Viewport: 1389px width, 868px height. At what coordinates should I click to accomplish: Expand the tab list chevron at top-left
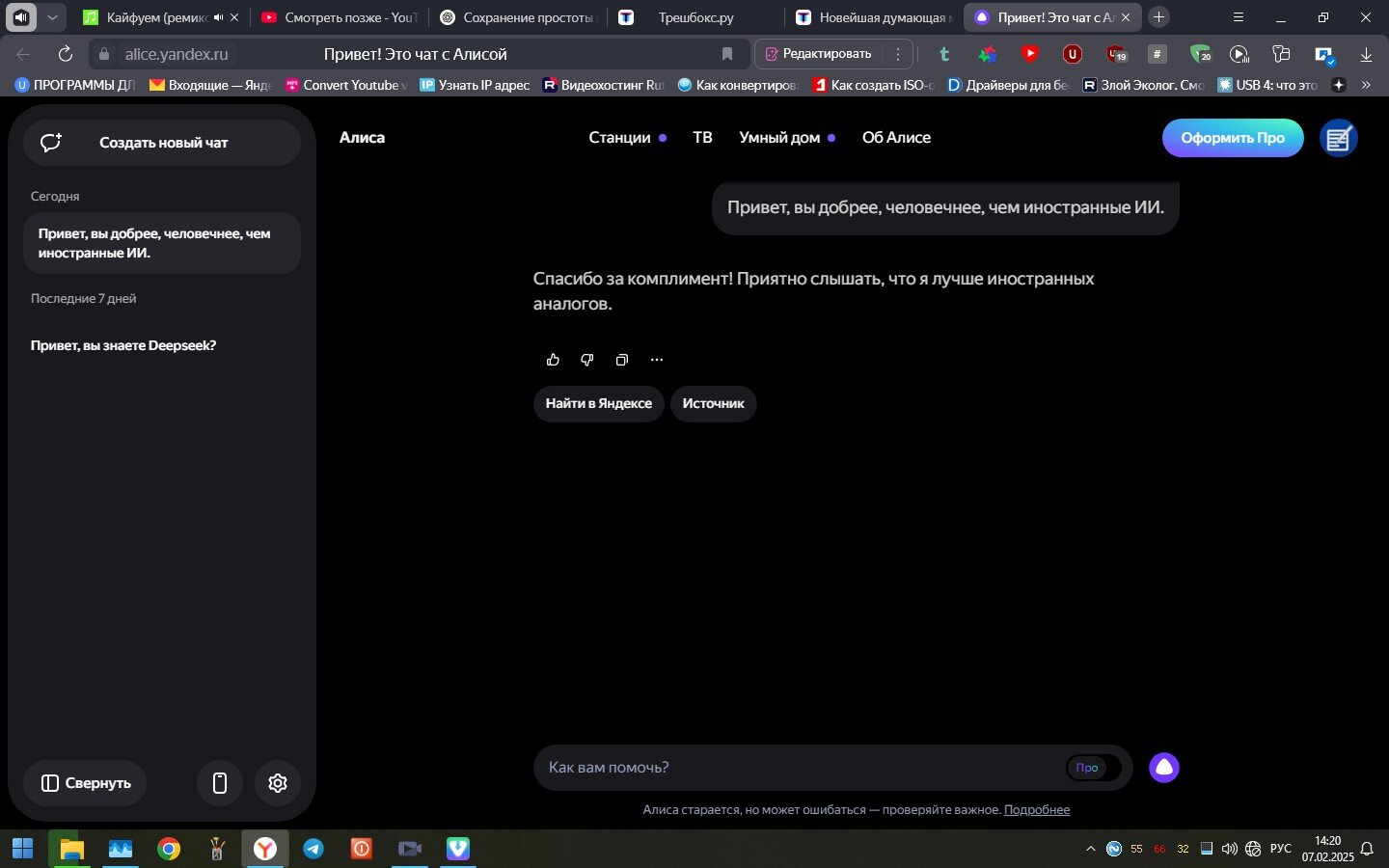pyautogui.click(x=52, y=17)
